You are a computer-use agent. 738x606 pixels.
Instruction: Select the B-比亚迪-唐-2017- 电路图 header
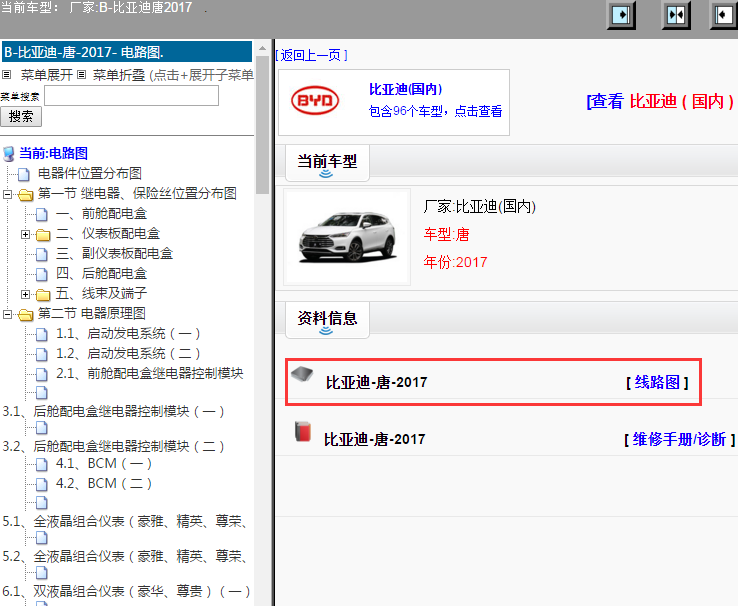[x=127, y=52]
